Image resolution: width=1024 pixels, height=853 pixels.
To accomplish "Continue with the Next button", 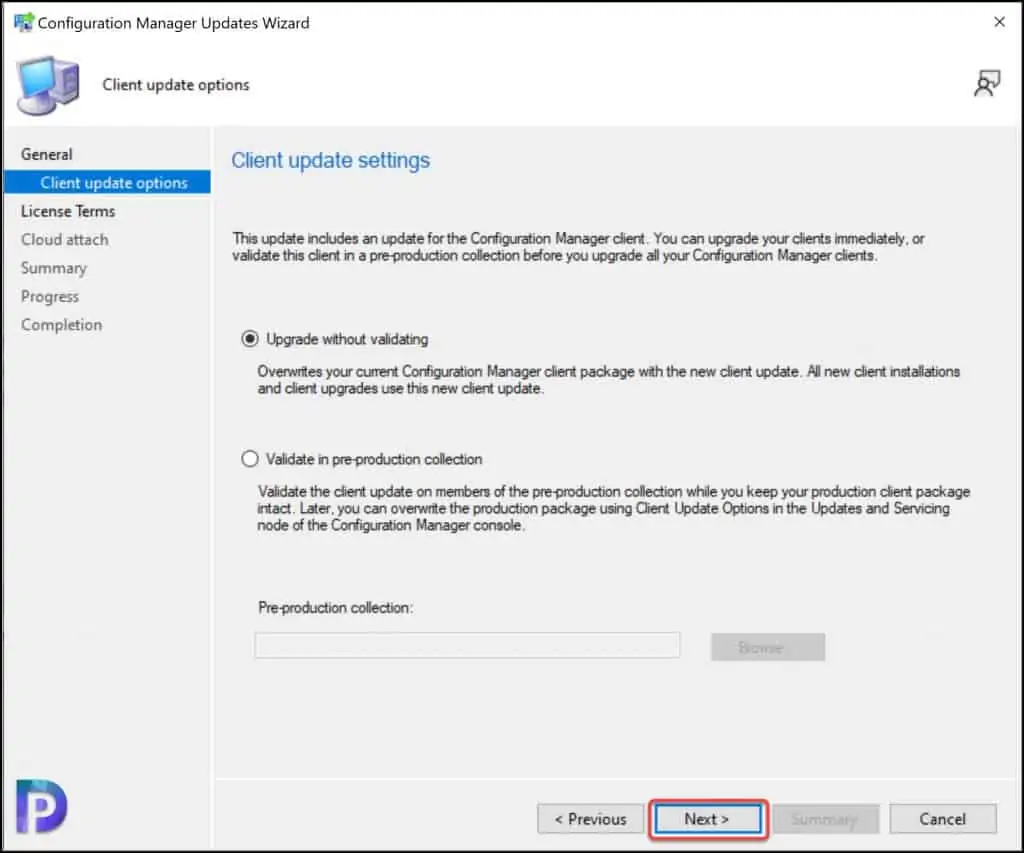I will coord(708,819).
